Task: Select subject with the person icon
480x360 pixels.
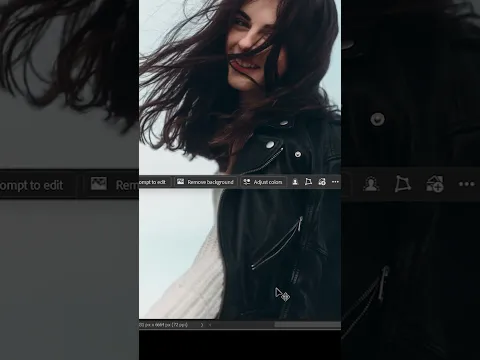Action: point(295,182)
